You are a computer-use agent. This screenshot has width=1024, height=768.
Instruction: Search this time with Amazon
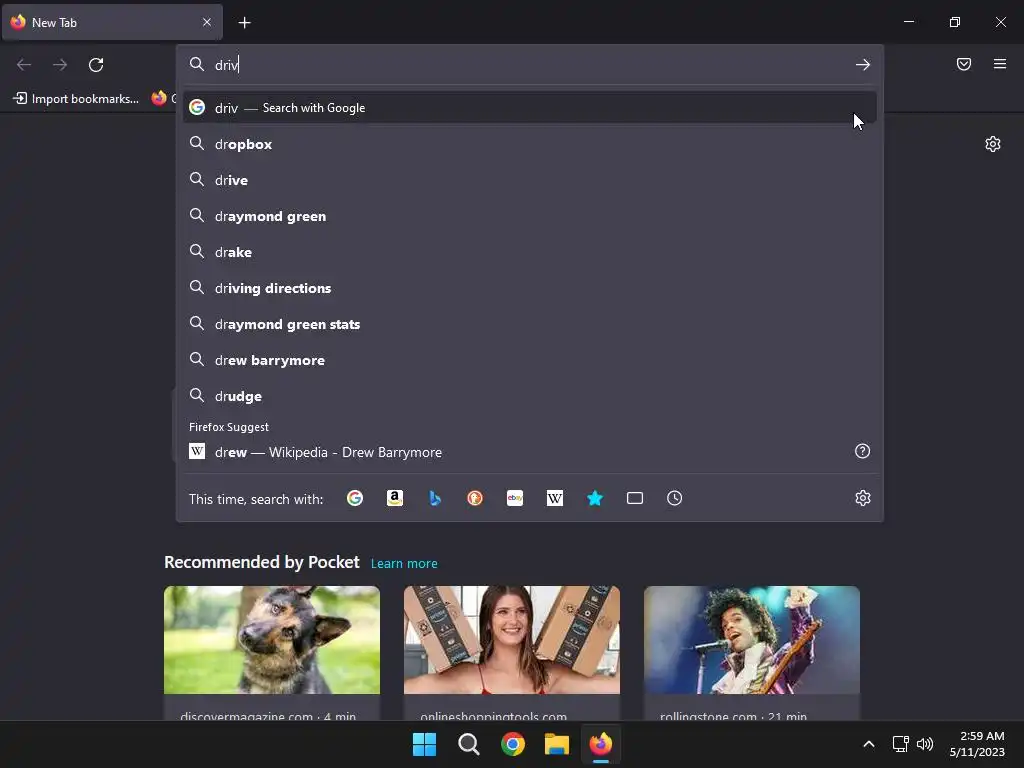click(394, 498)
